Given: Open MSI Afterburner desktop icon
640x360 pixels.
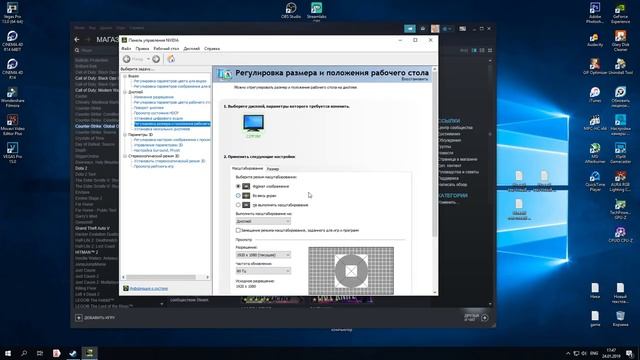Looking at the screenshot, I should coord(595,153).
